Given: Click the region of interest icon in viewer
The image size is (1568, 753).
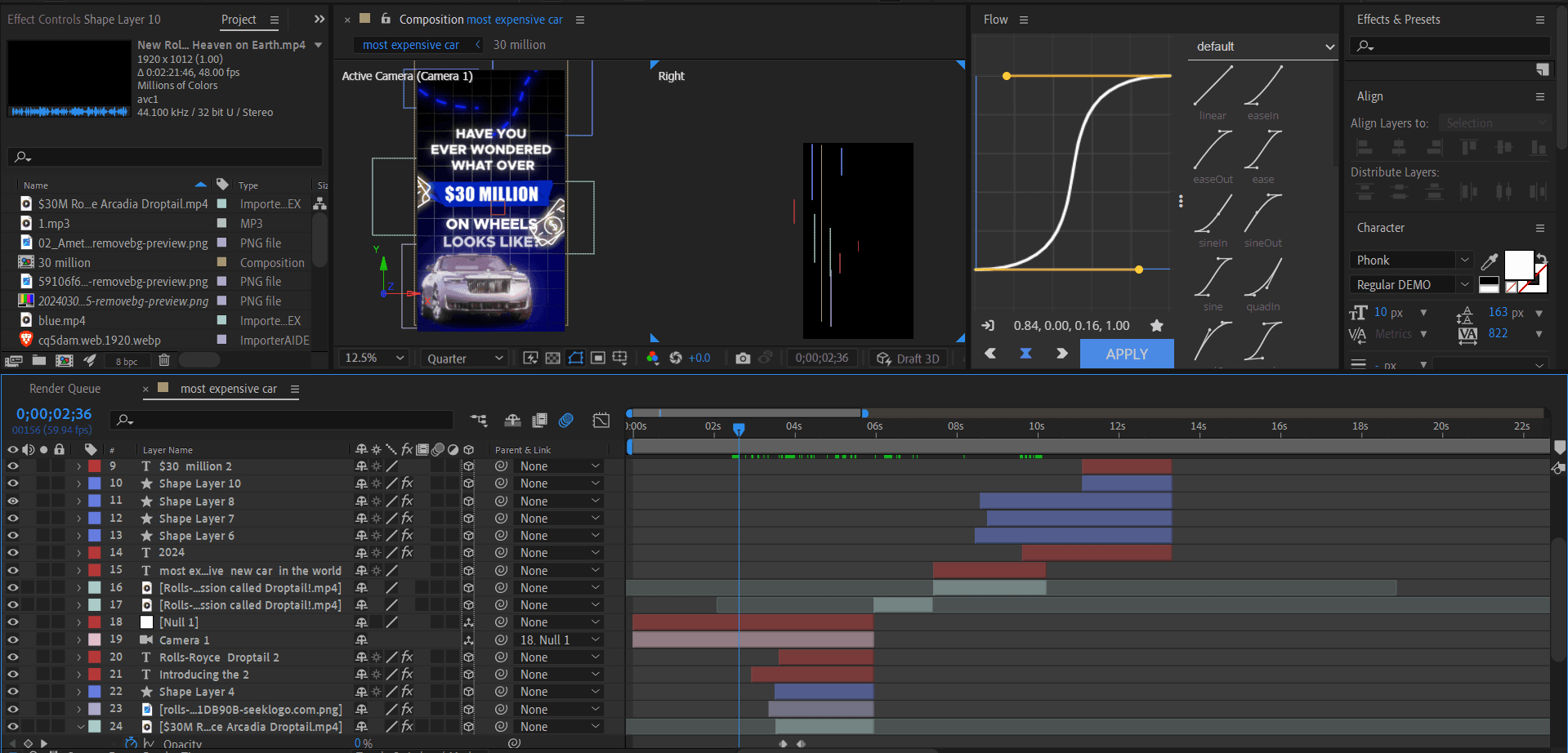Looking at the screenshot, I should 598,359.
